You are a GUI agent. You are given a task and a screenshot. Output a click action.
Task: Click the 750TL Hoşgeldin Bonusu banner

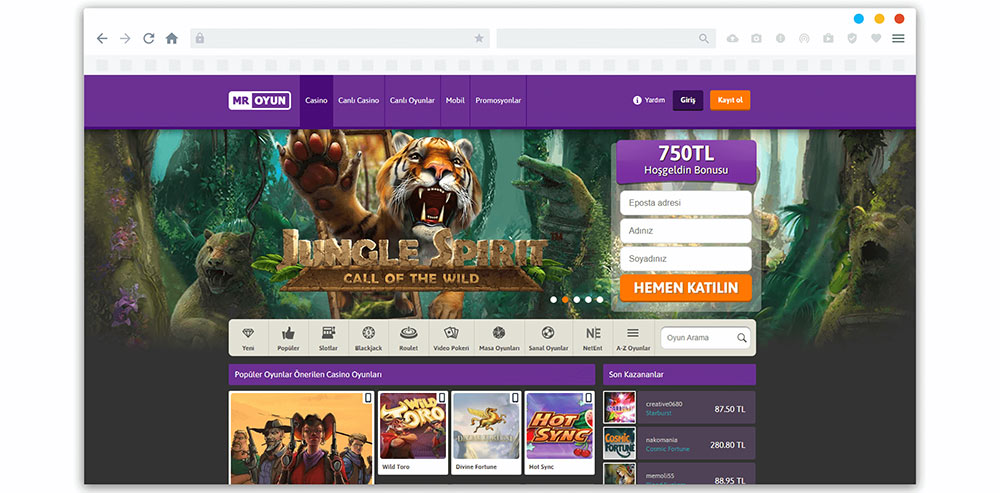click(x=686, y=161)
